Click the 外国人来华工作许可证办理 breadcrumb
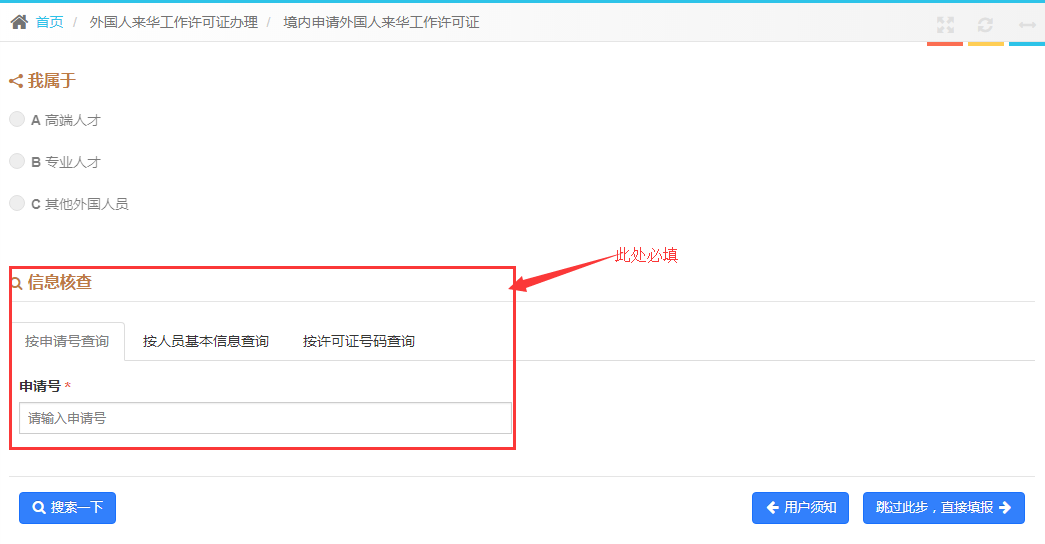This screenshot has height=544, width=1045. [x=173, y=22]
